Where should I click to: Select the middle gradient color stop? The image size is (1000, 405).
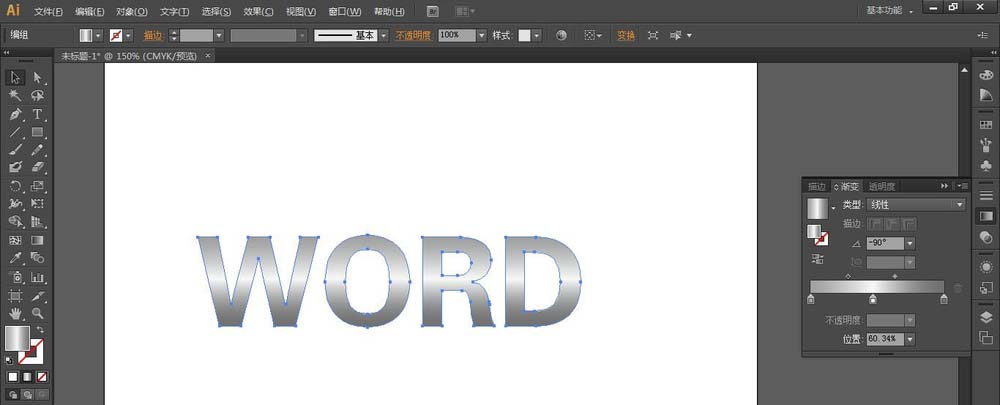[x=872, y=299]
